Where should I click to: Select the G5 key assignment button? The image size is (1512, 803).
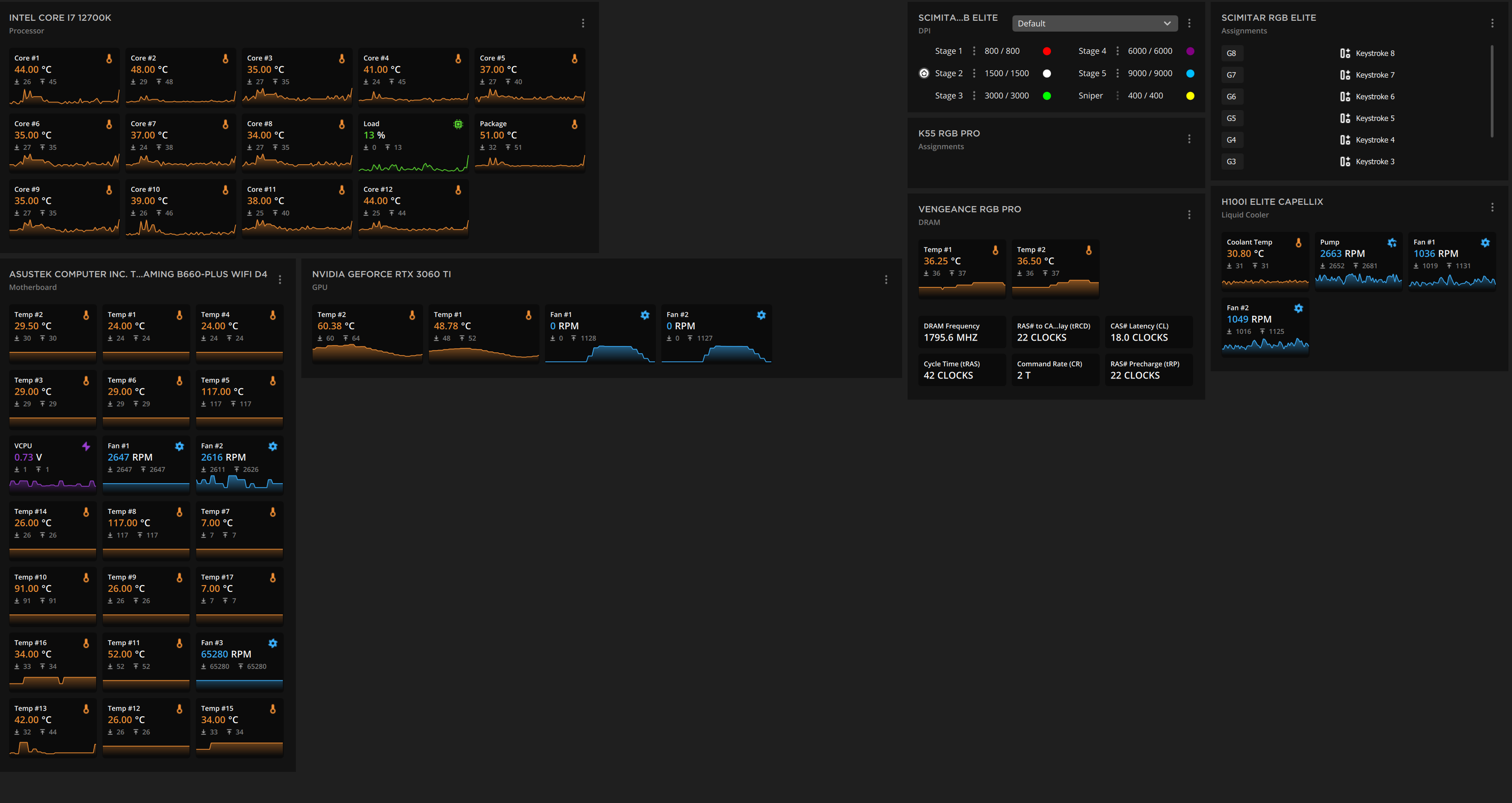(x=1232, y=118)
